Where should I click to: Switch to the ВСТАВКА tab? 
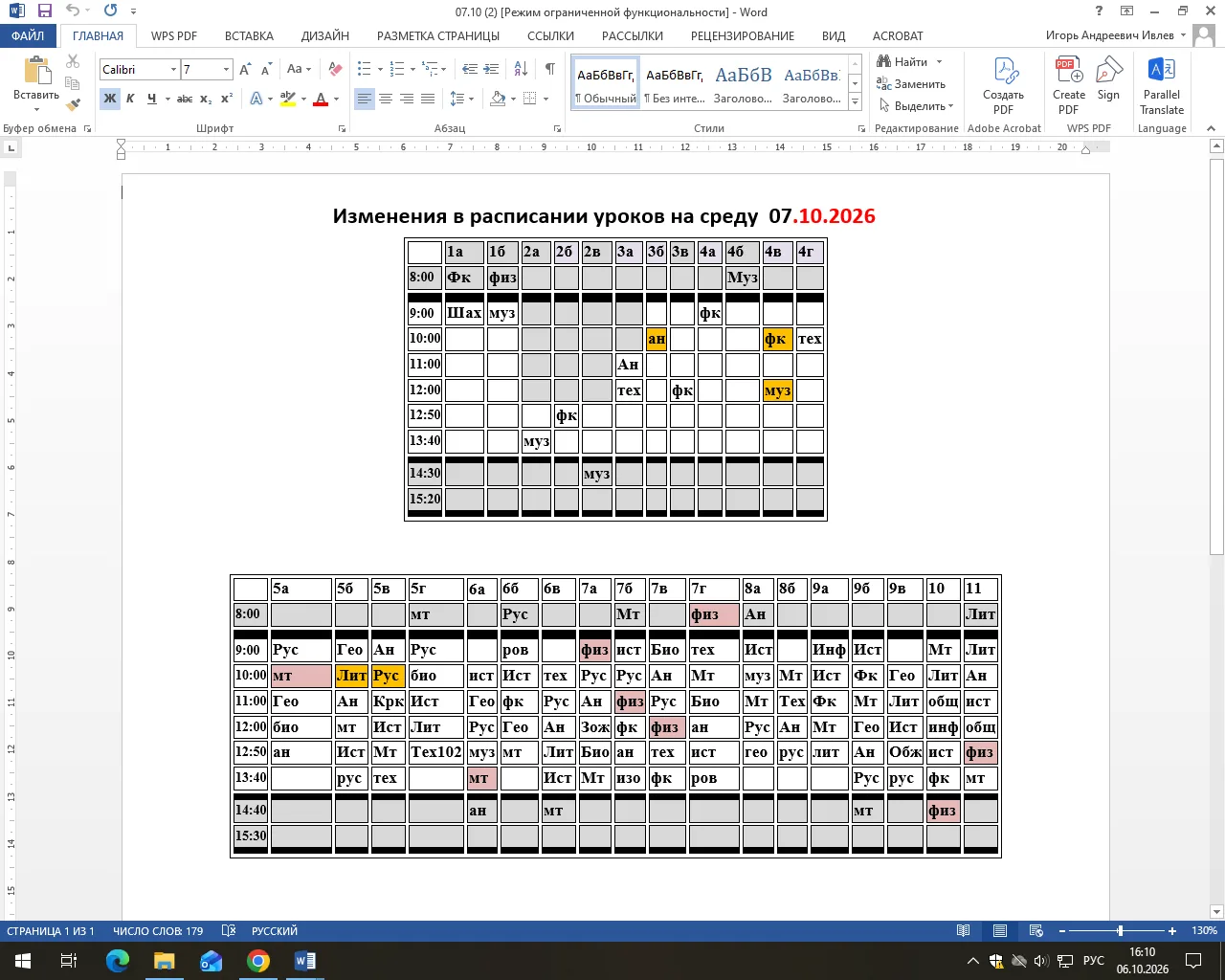(x=249, y=35)
